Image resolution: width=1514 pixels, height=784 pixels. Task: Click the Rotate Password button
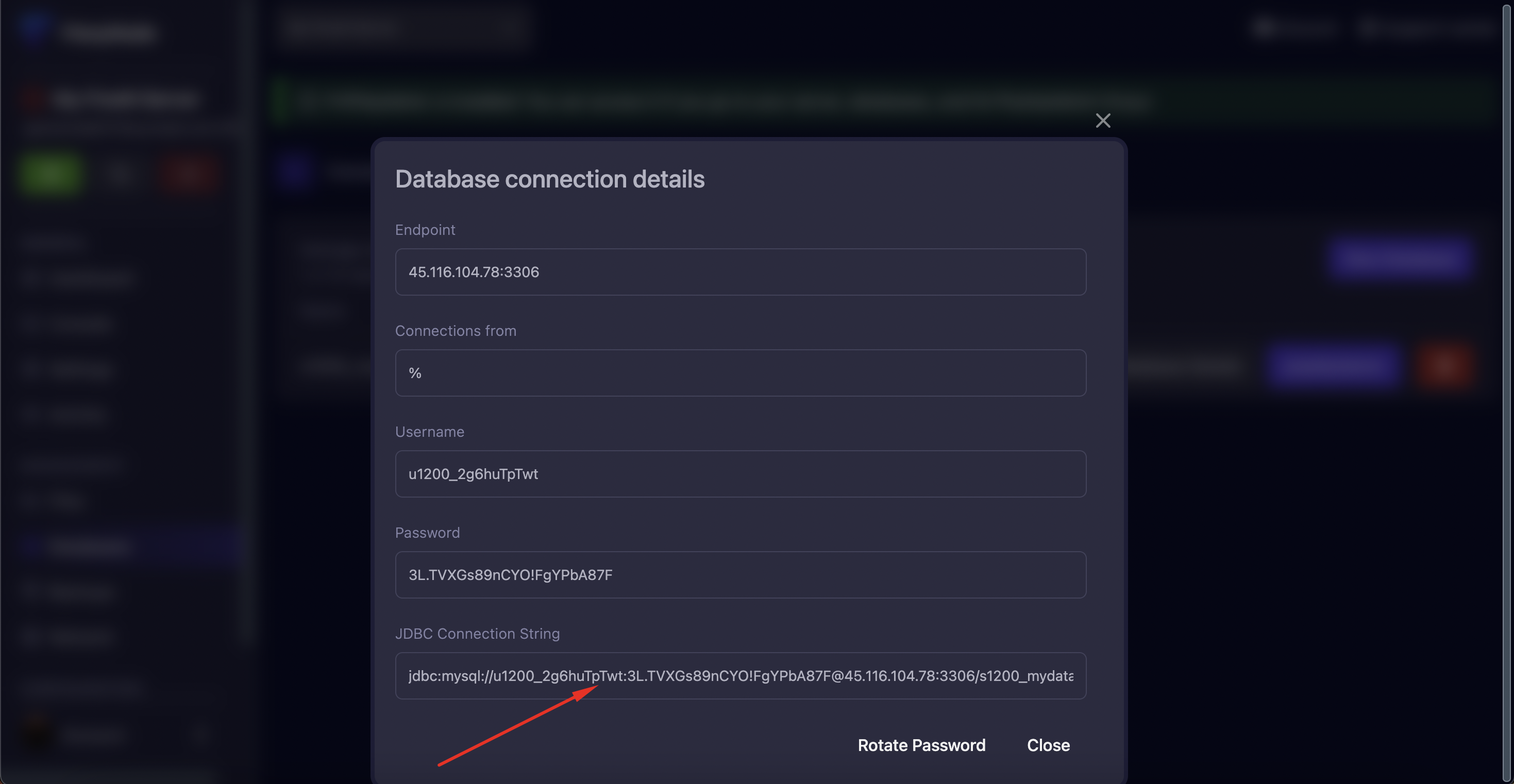coord(921,745)
